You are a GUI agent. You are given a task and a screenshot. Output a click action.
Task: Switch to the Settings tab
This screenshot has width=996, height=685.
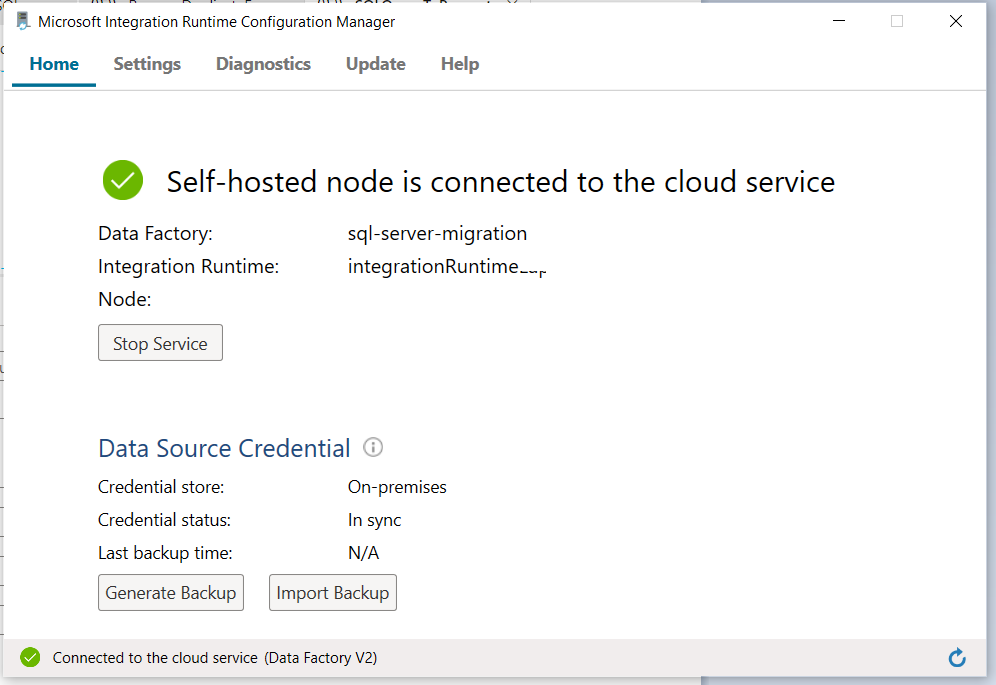[x=147, y=64]
